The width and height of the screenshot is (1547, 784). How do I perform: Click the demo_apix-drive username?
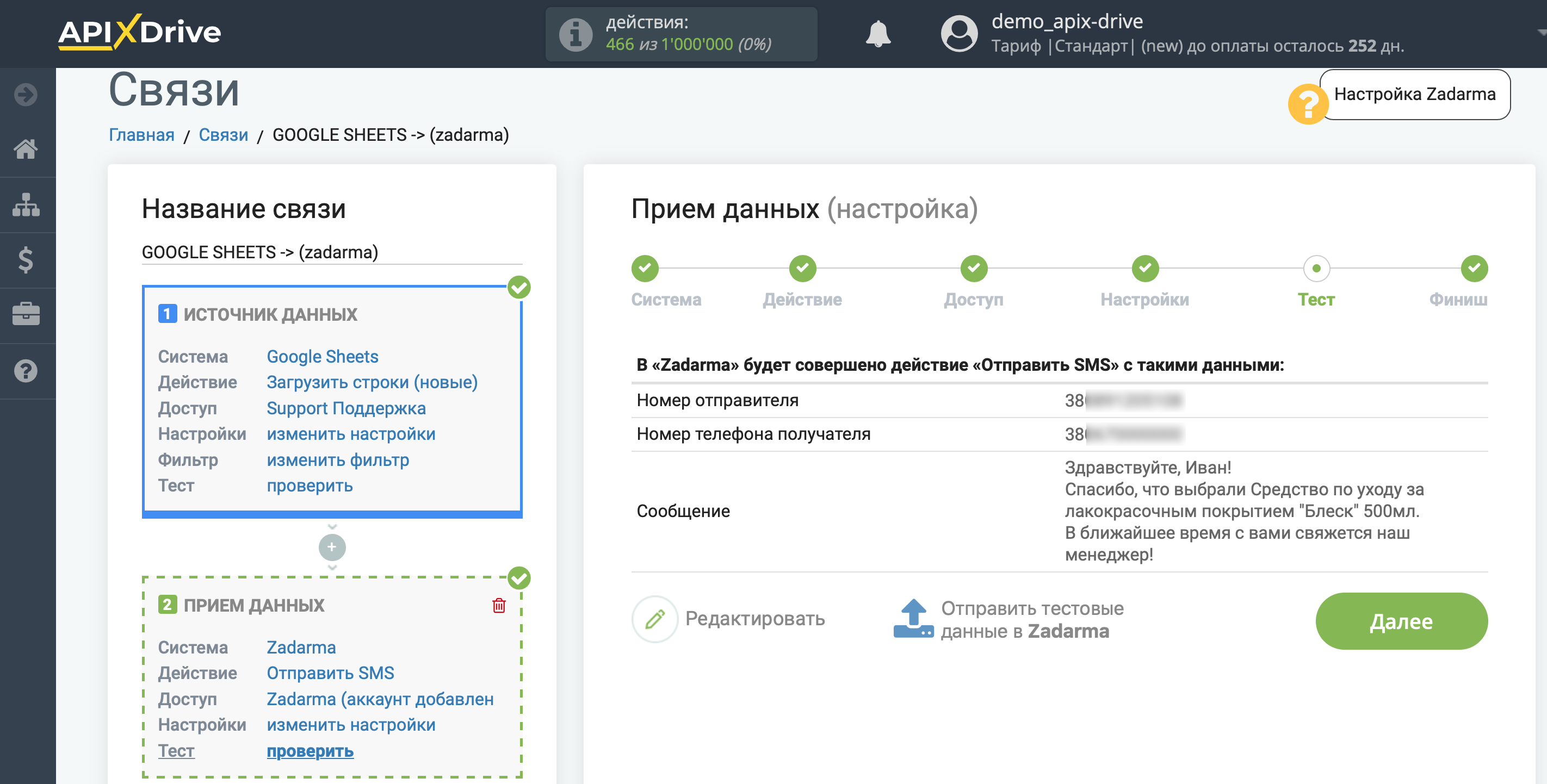point(1067,22)
